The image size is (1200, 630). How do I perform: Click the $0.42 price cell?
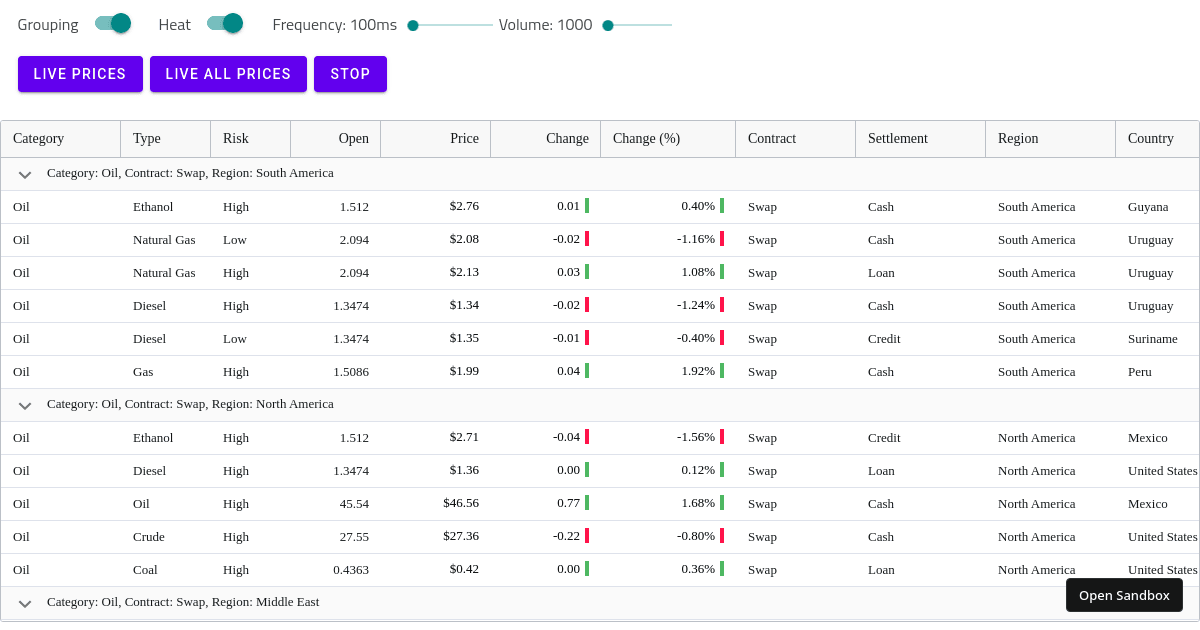[436, 570]
